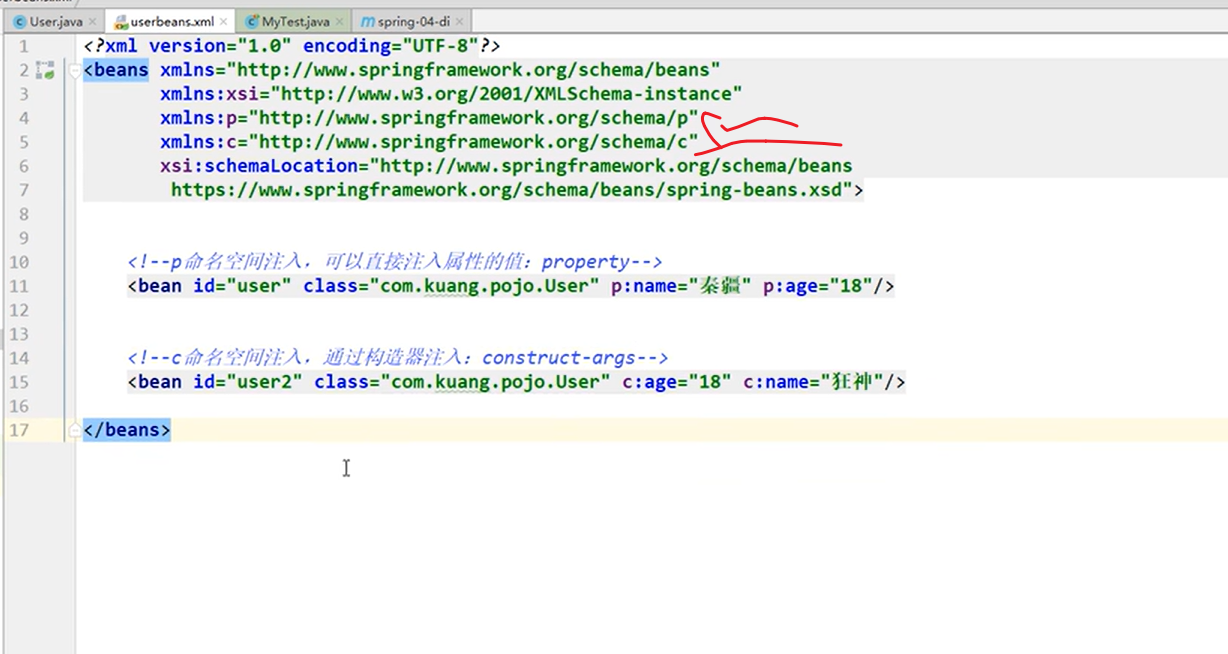The image size is (1228, 654).
Task: Click the highlighted </beans> closing tag
Action: 127,430
